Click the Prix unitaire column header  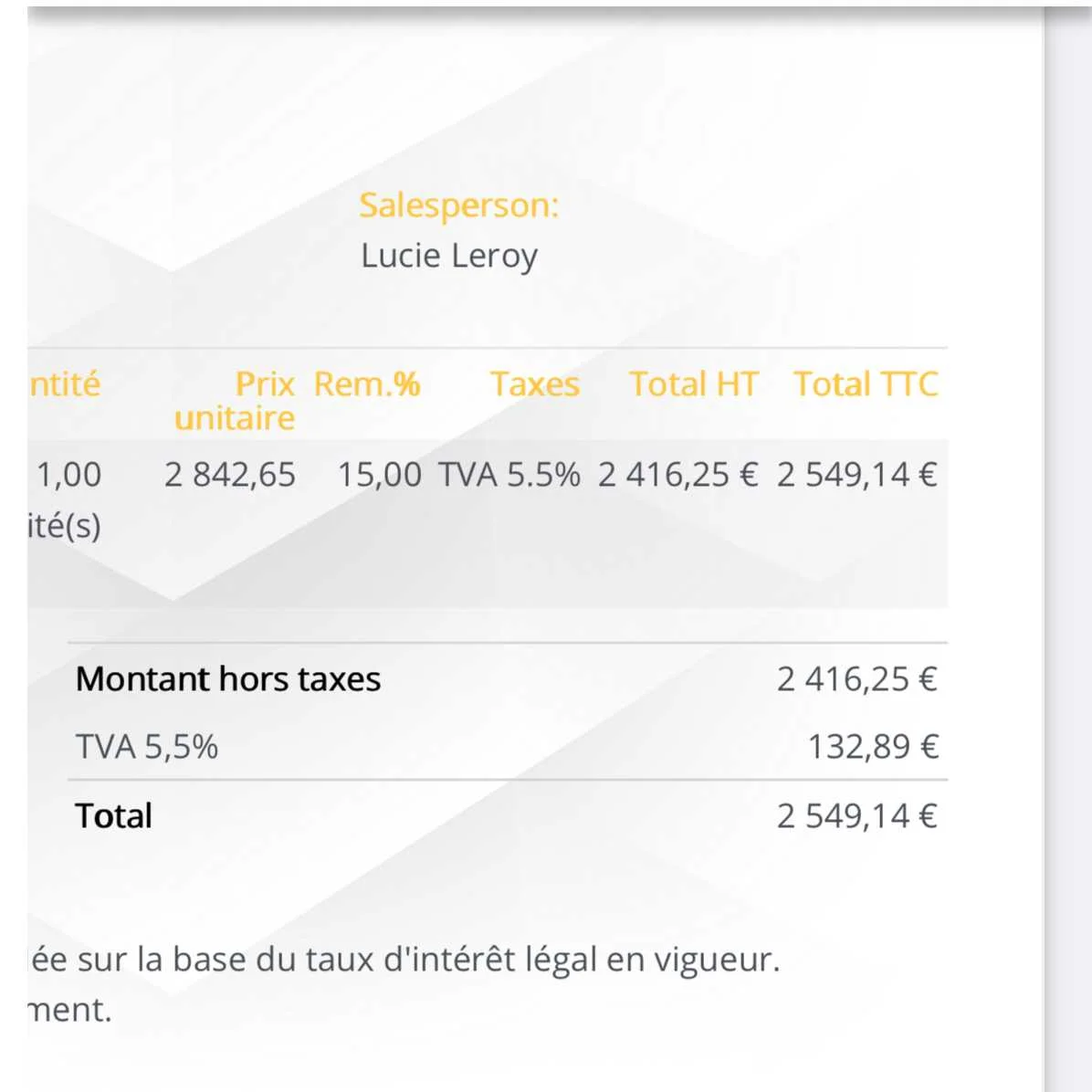tap(235, 401)
